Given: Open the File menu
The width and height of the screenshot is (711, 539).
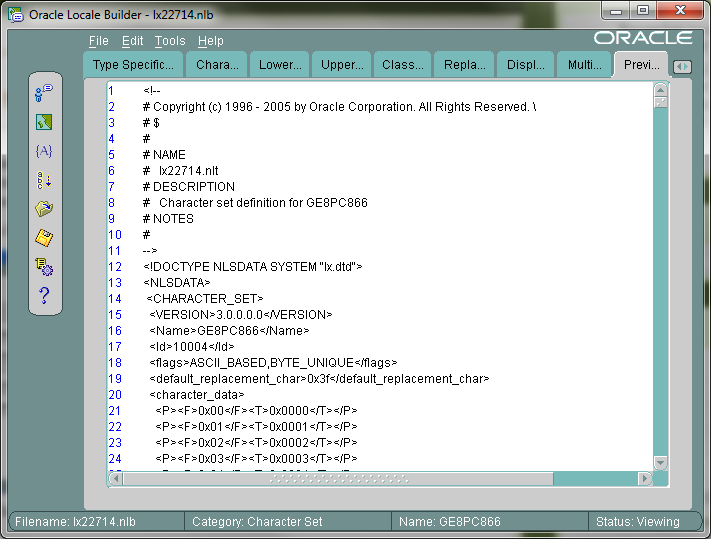Looking at the screenshot, I should (x=98, y=41).
